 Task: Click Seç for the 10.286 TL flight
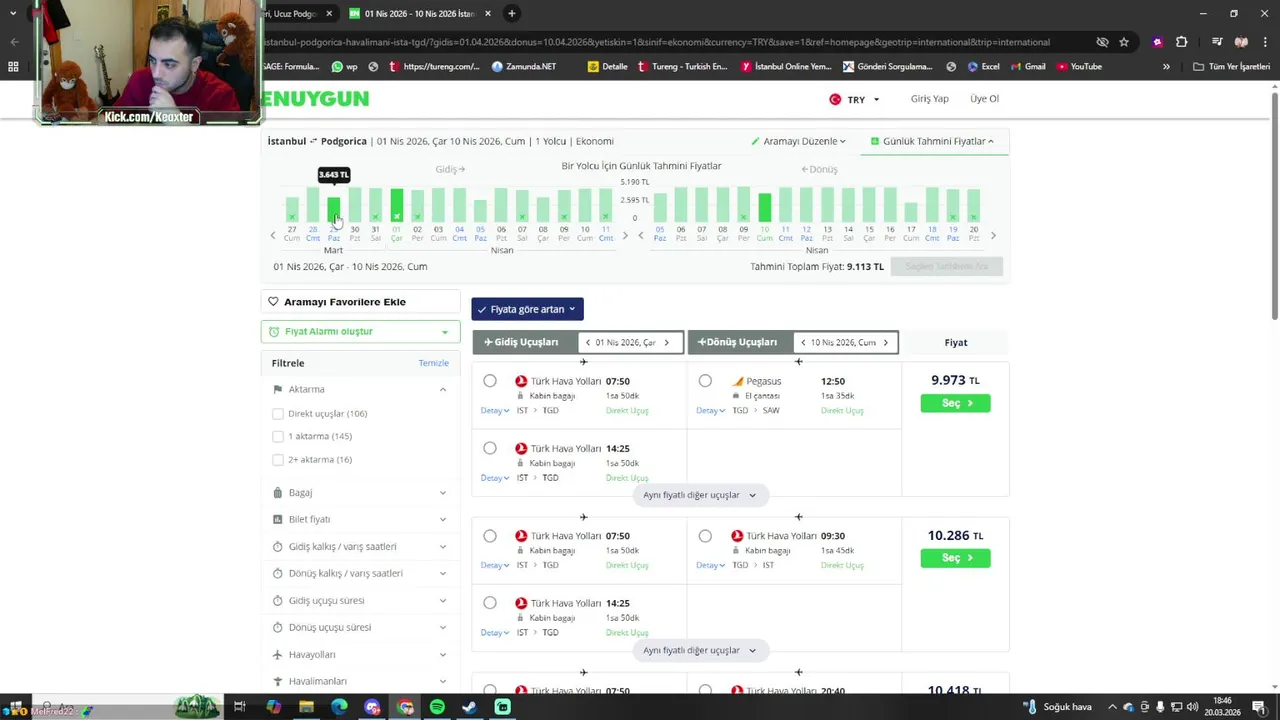click(x=955, y=558)
